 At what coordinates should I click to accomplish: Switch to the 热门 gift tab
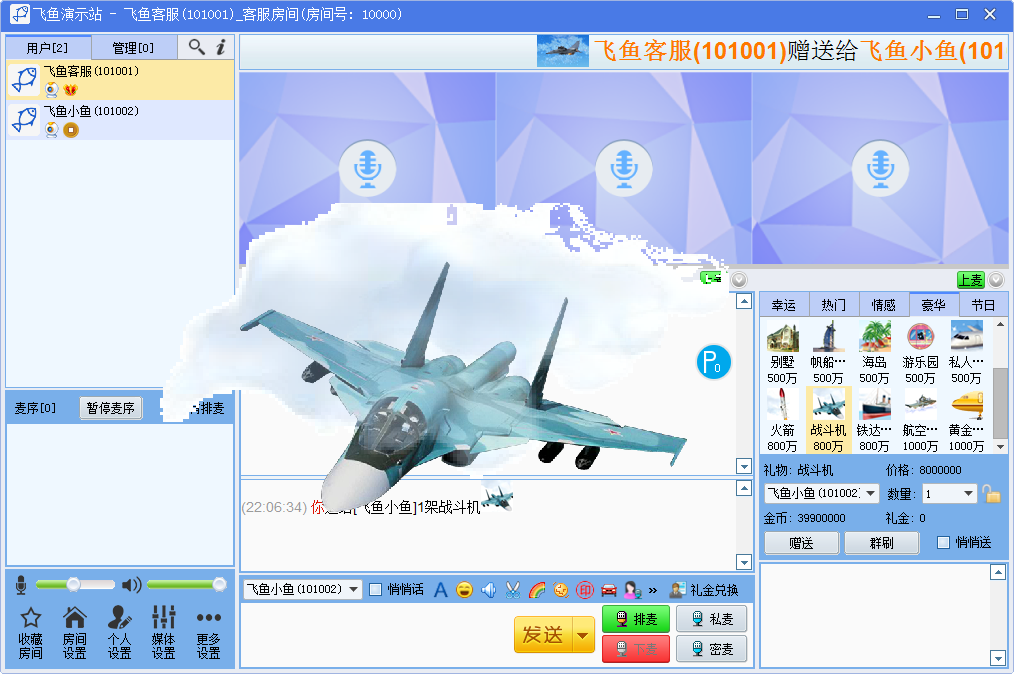point(833,305)
